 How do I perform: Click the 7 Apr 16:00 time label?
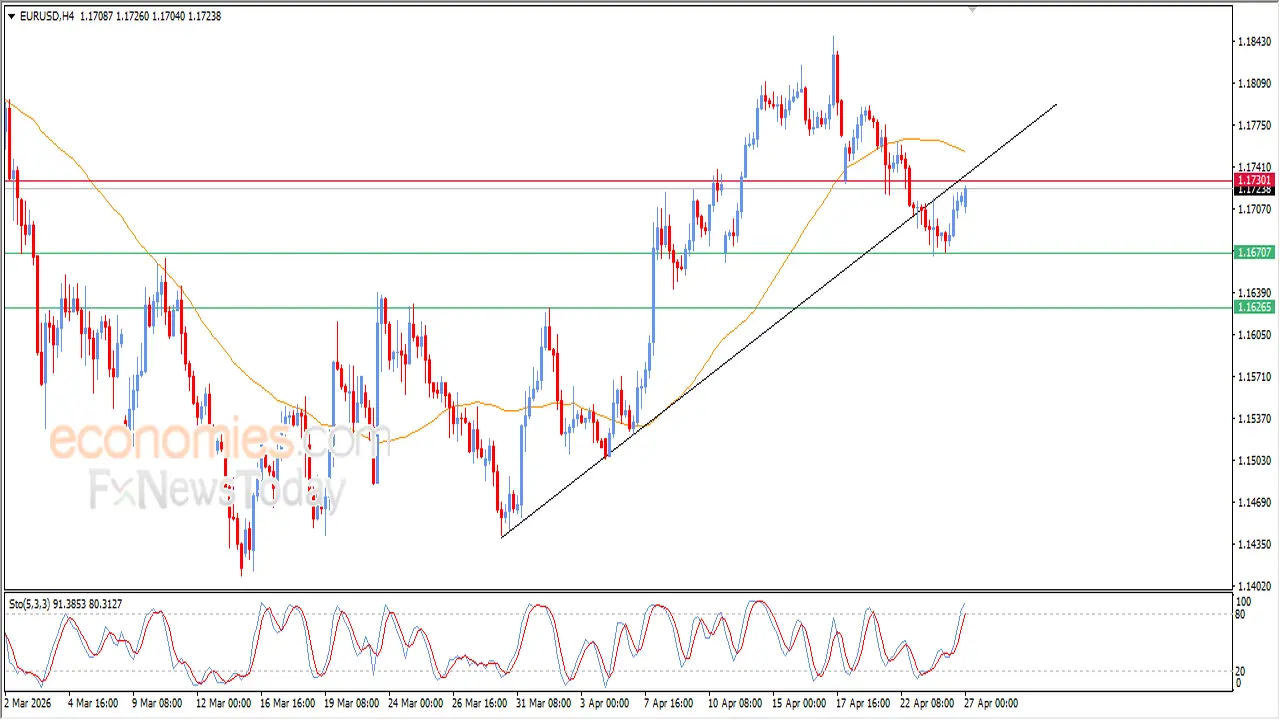[x=669, y=703]
